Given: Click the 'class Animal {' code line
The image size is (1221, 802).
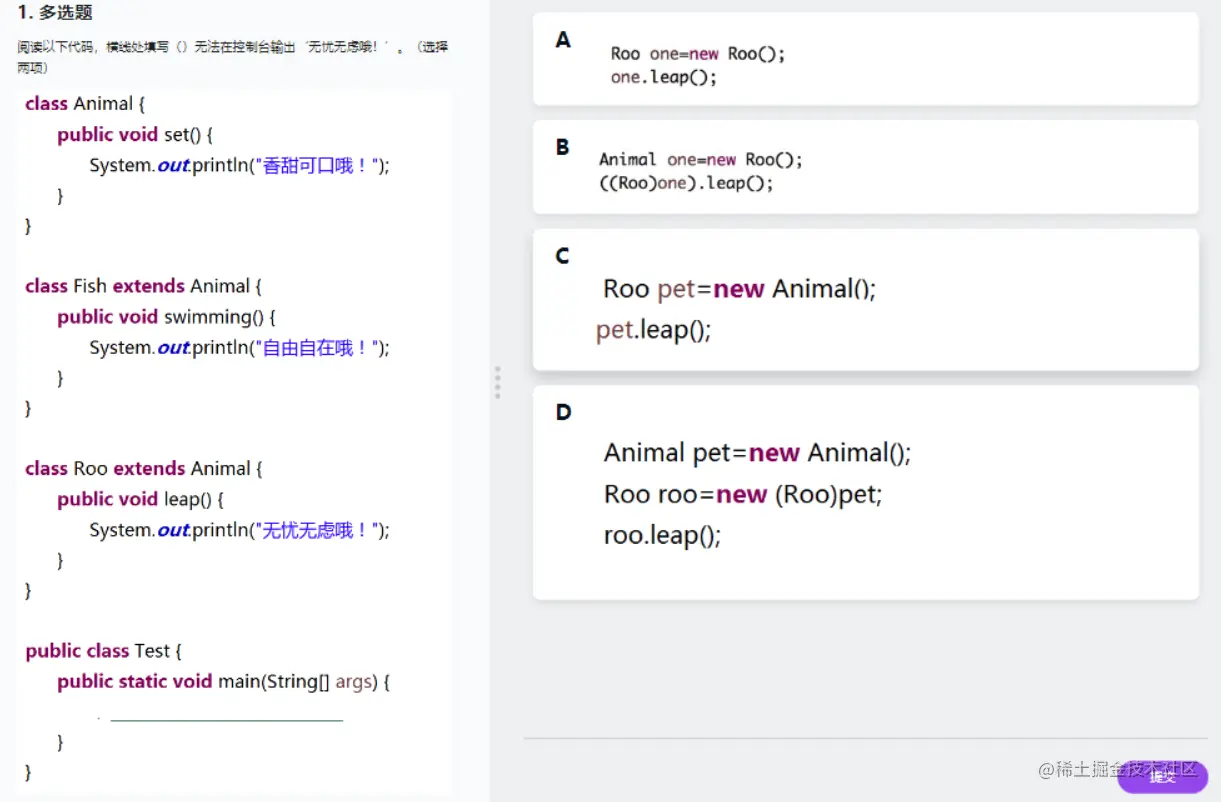Looking at the screenshot, I should point(85,104).
